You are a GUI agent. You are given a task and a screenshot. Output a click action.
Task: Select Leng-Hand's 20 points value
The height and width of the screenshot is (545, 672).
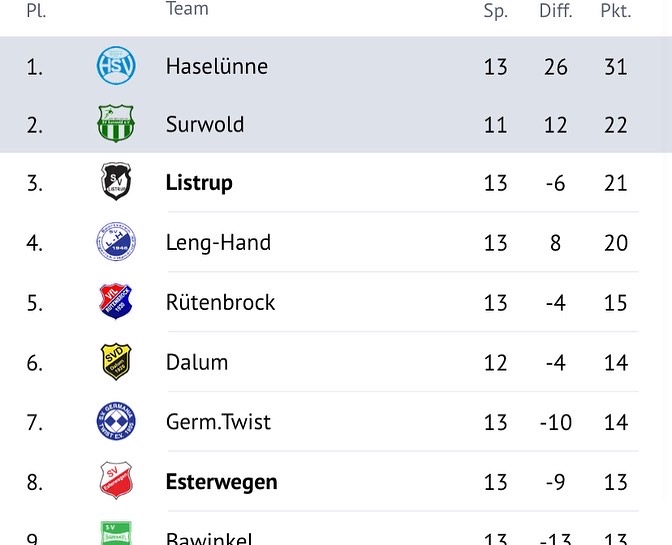(616, 243)
